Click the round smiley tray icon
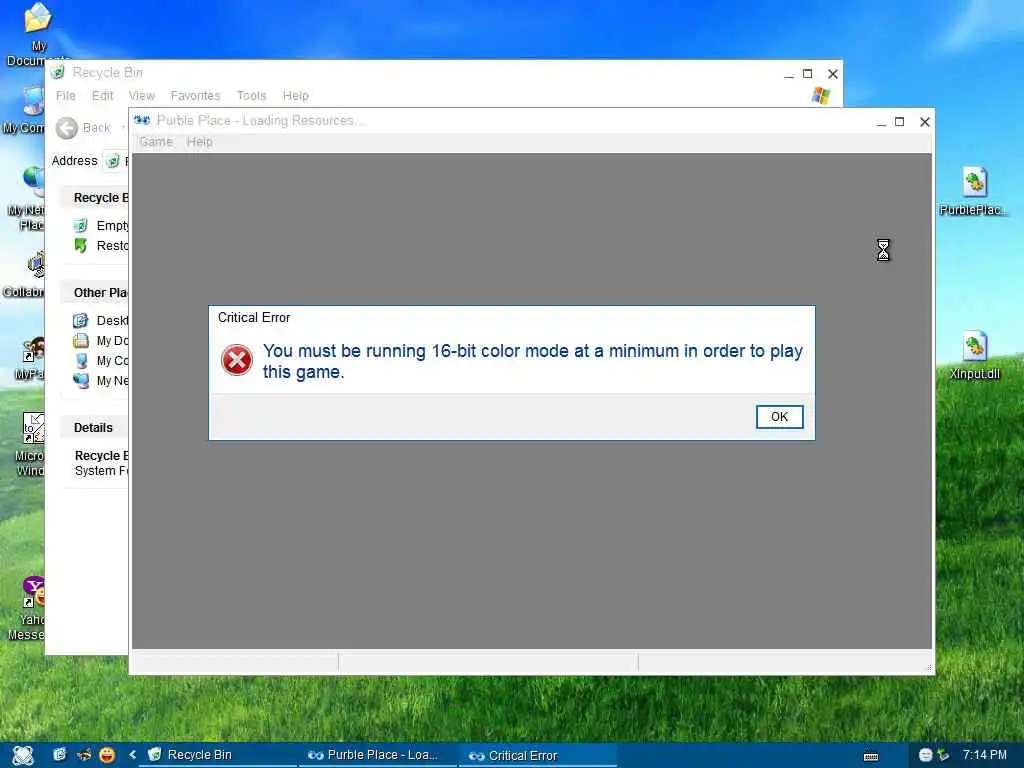 point(925,755)
